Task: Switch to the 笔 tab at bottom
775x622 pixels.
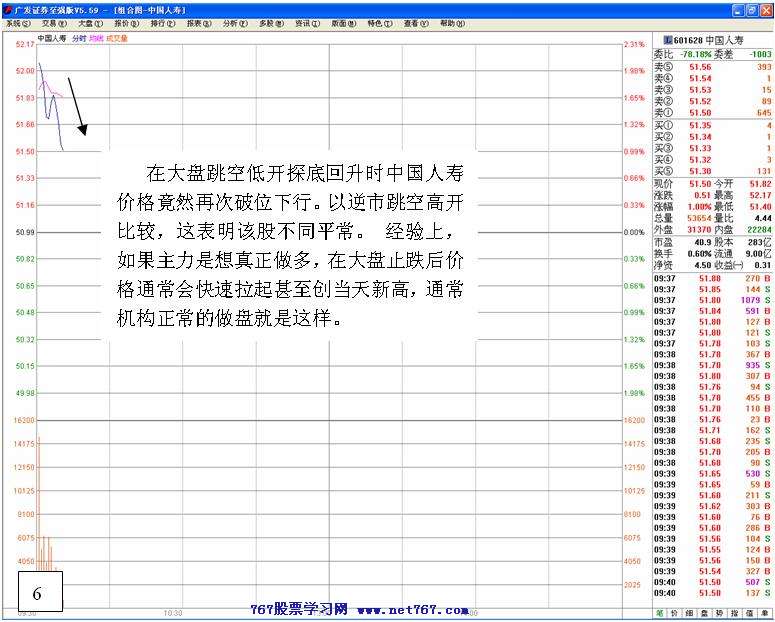Action: click(x=660, y=612)
